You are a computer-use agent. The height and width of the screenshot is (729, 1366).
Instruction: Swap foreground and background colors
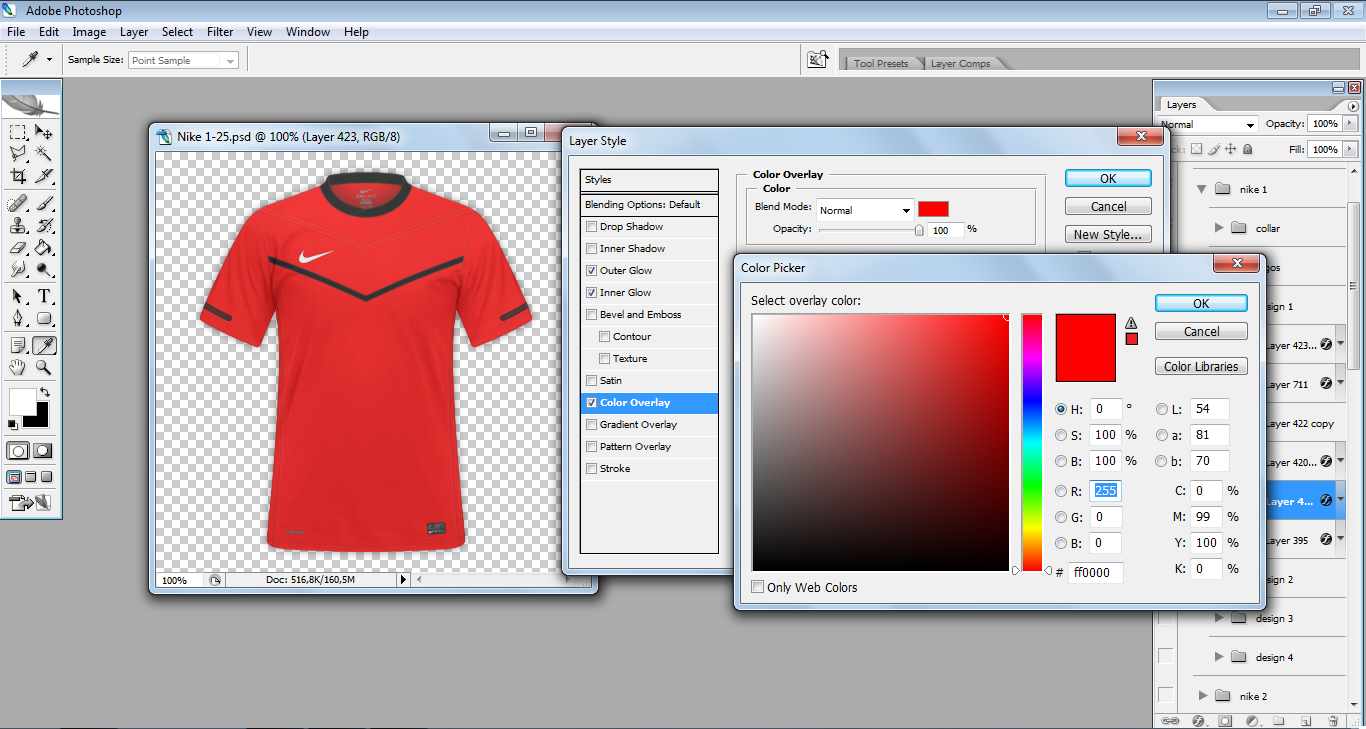[x=44, y=392]
